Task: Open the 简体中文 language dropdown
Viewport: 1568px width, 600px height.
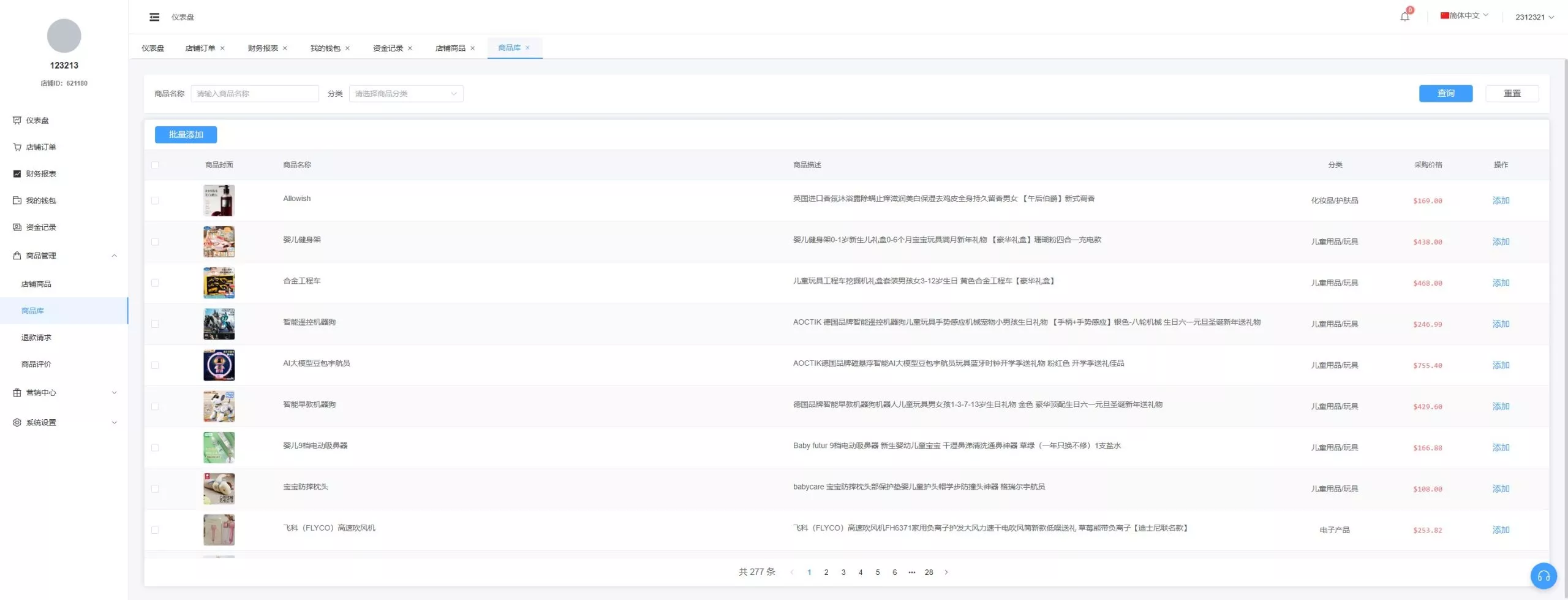Action: click(x=1464, y=16)
